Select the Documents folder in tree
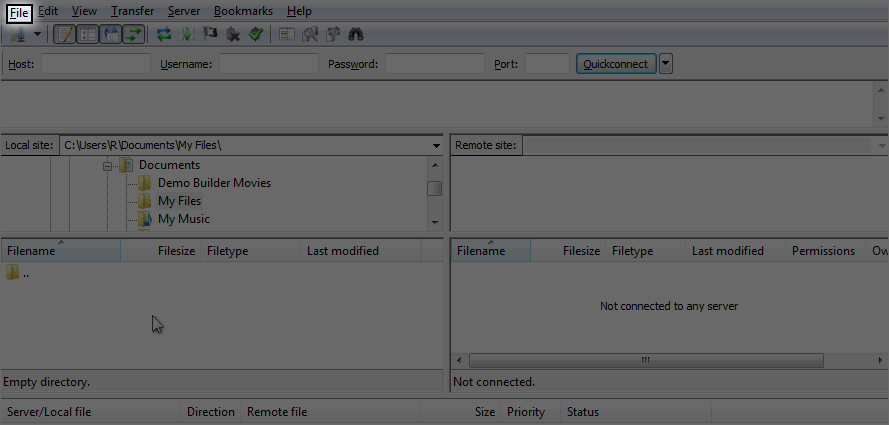Viewport: 889px width, 425px height. [170, 165]
